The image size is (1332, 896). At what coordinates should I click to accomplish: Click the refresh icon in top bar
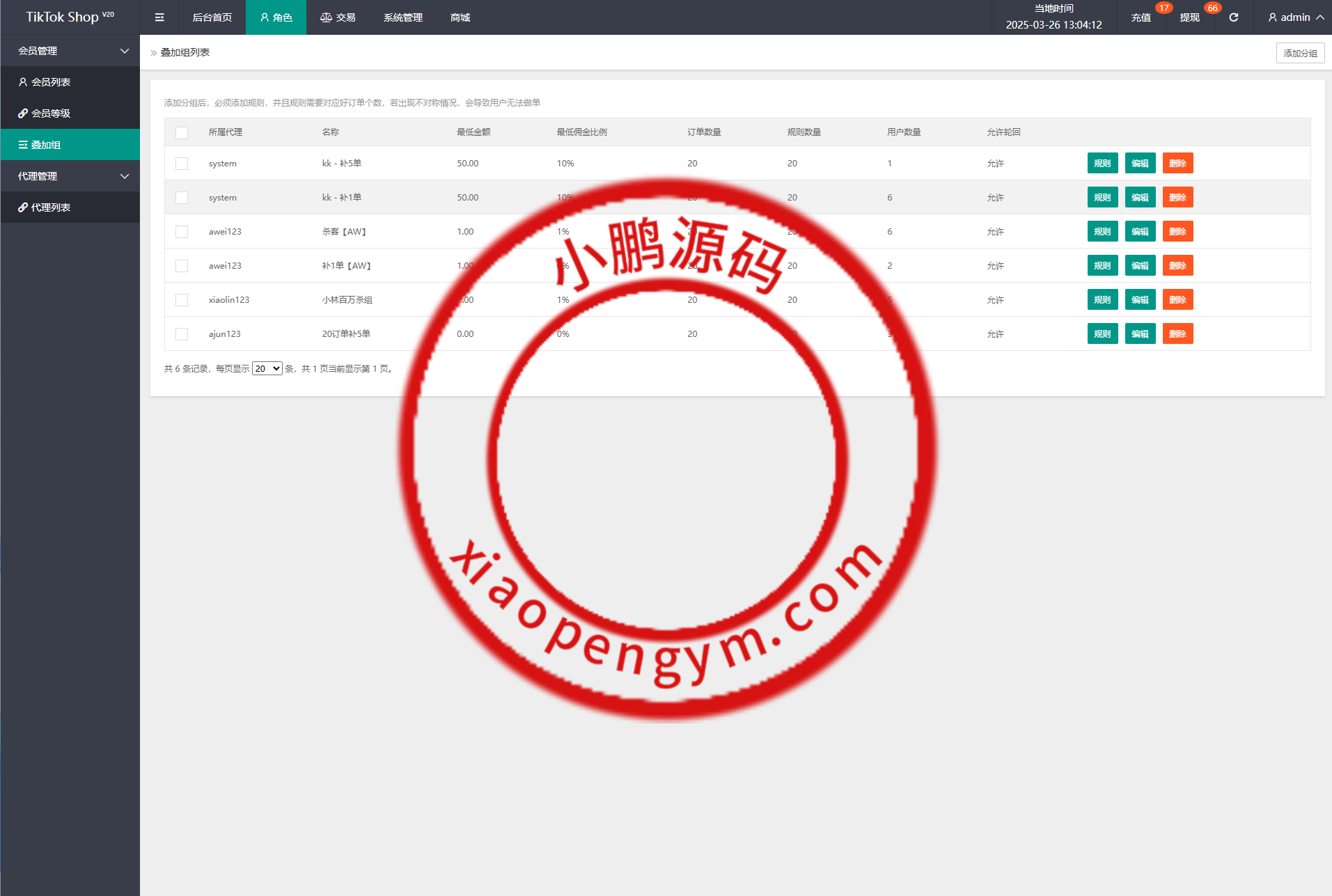click(x=1233, y=17)
